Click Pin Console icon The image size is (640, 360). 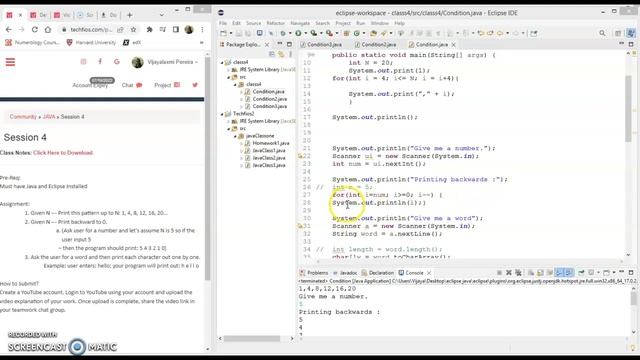coord(581,273)
